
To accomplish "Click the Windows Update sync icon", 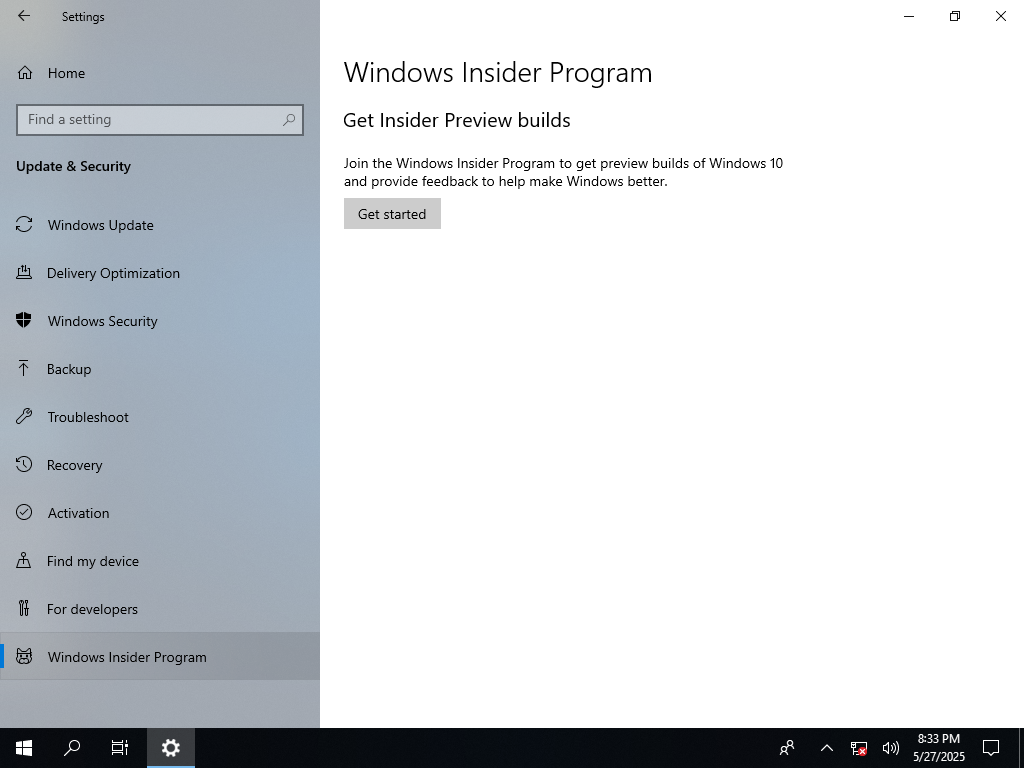I will click(24, 225).
